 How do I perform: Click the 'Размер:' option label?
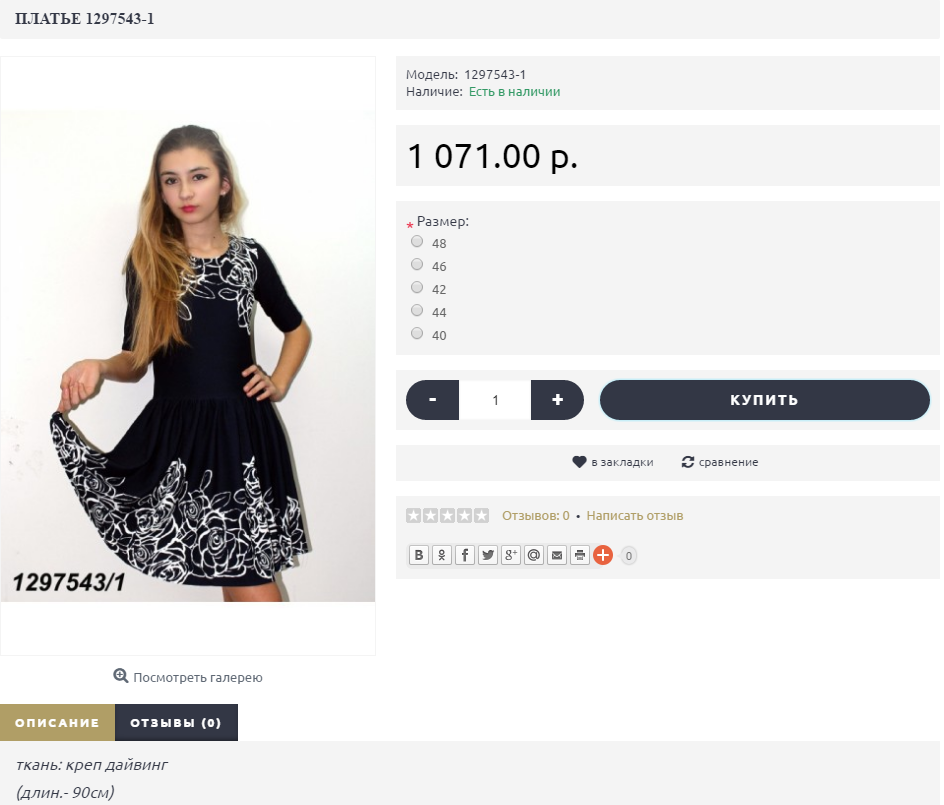[x=442, y=221]
